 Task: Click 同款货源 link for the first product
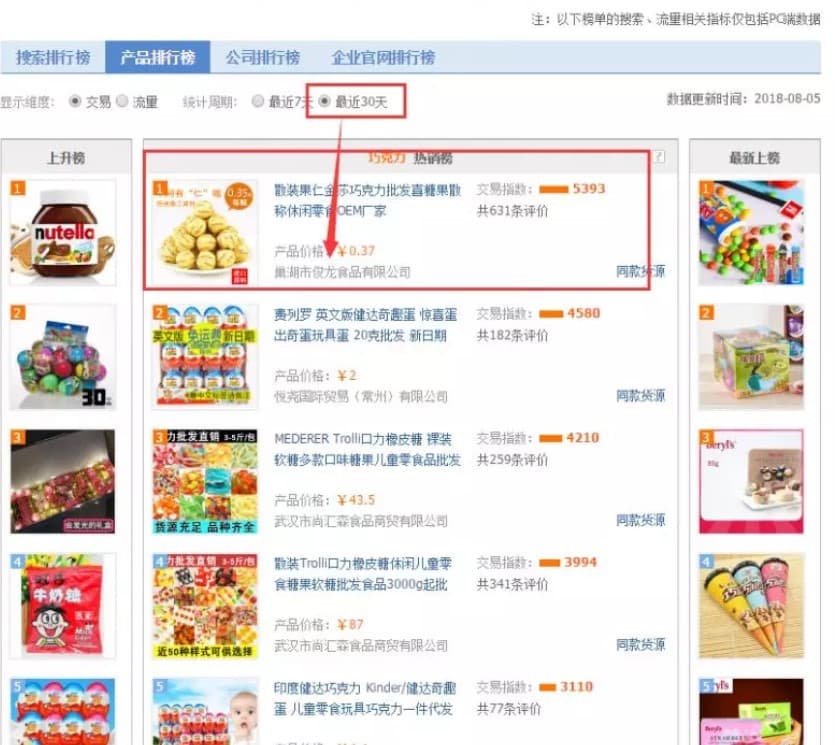pos(641,271)
